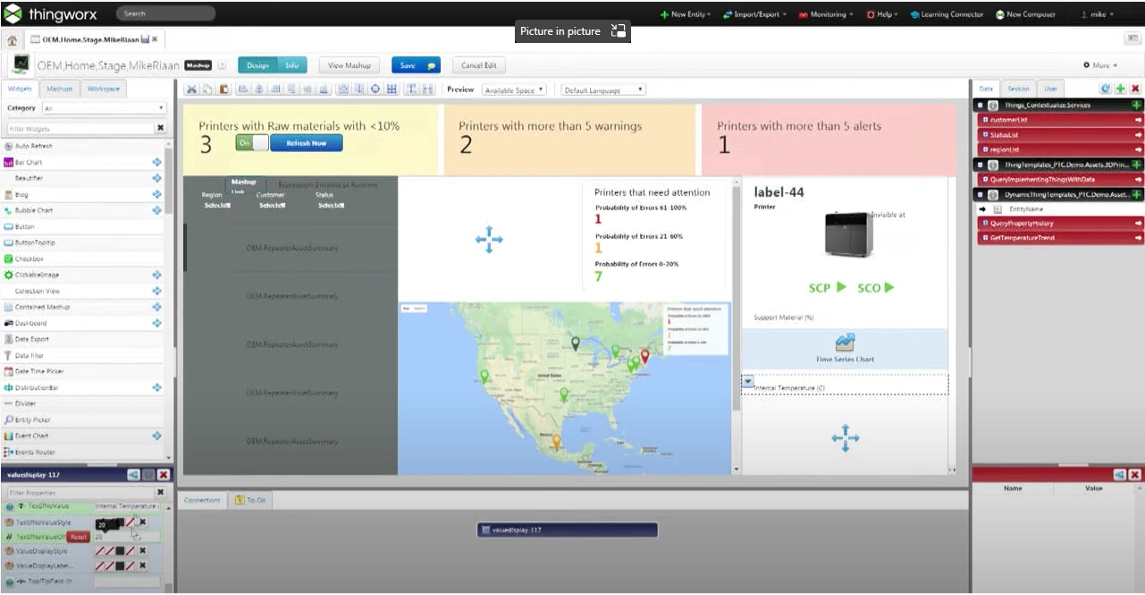Open the Connections tab
Screen dimensions: 1145x595
click(202, 500)
